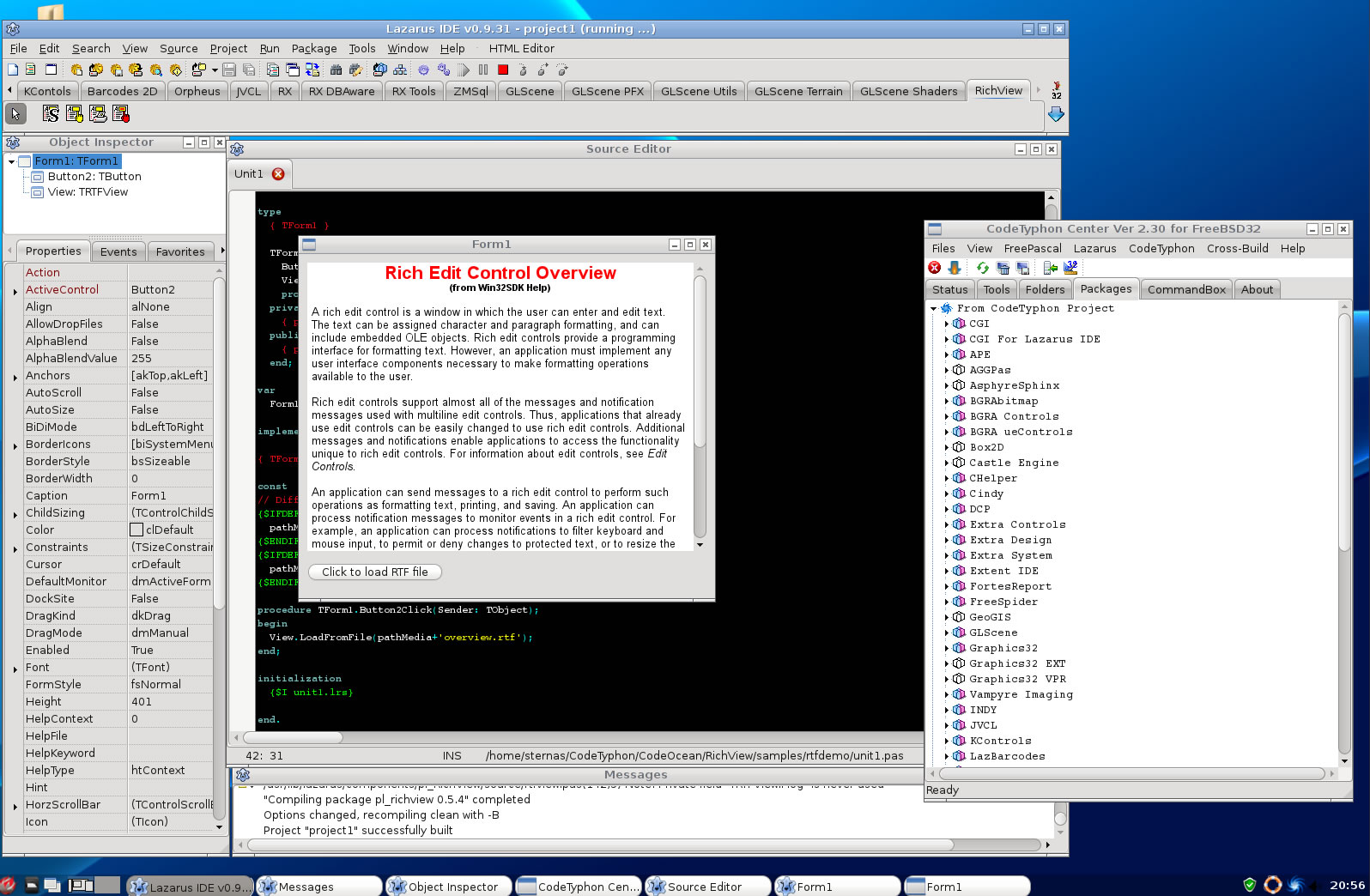The image size is (1370, 896).
Task: Click the trash can icon in CodeTyphon Center
Action: [1003, 268]
